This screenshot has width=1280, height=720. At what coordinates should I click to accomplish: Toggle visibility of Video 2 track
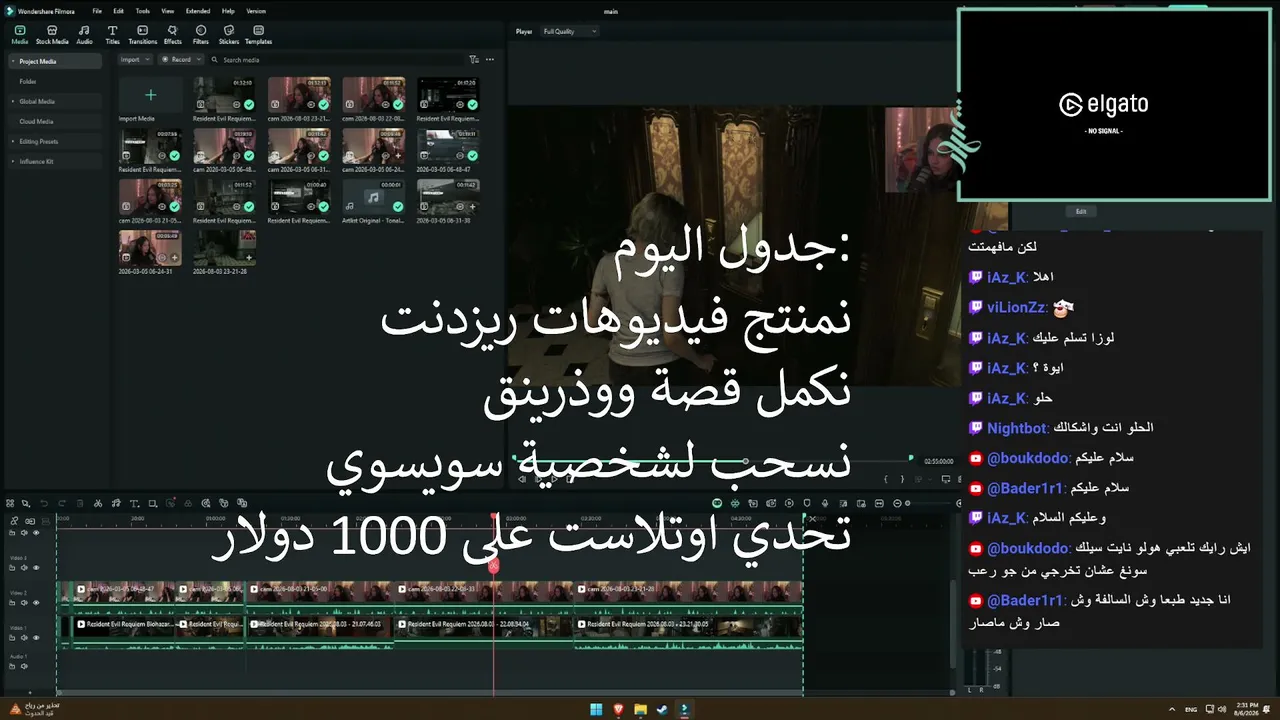(x=36, y=602)
